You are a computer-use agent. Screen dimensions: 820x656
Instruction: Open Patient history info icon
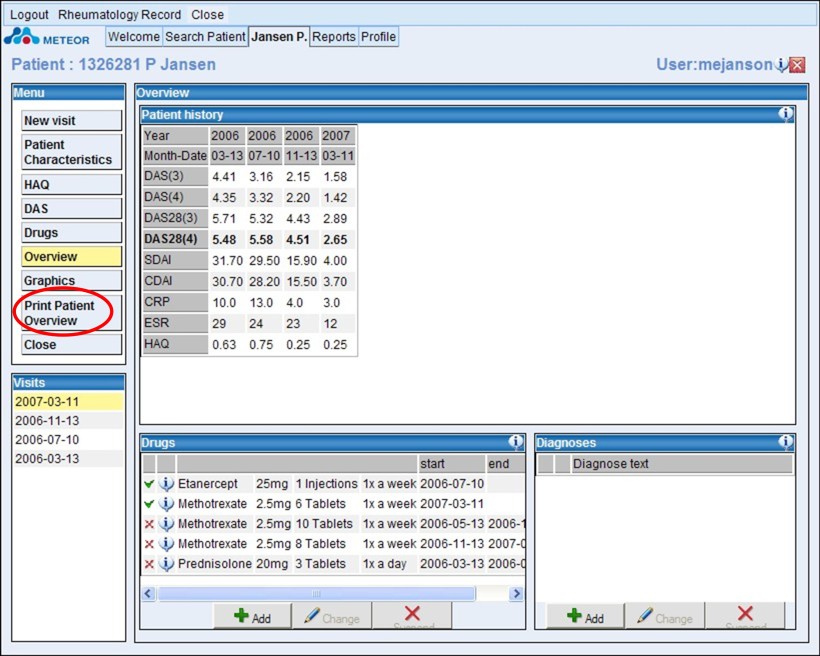[x=785, y=114]
